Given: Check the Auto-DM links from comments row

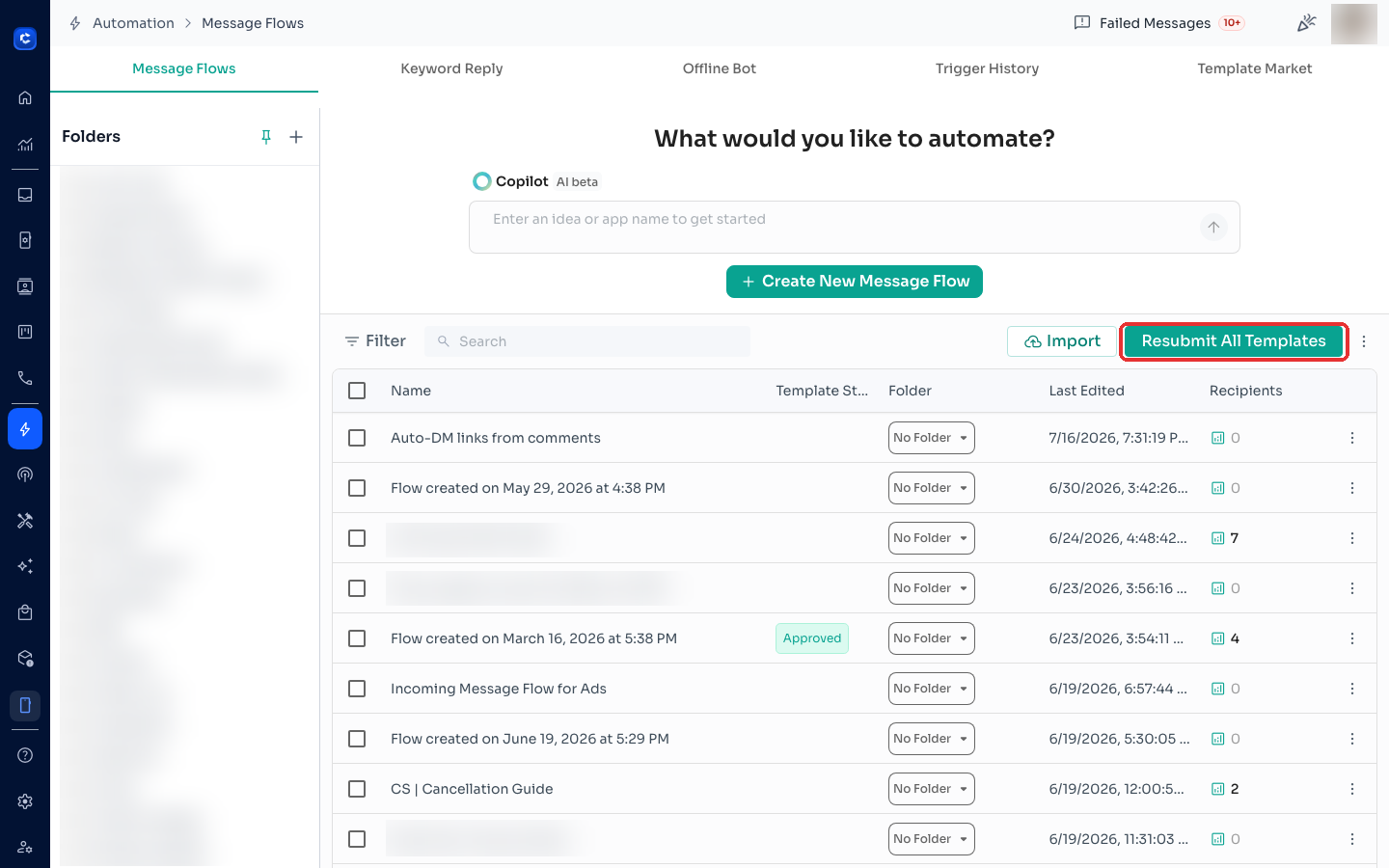Looking at the screenshot, I should pos(357,438).
